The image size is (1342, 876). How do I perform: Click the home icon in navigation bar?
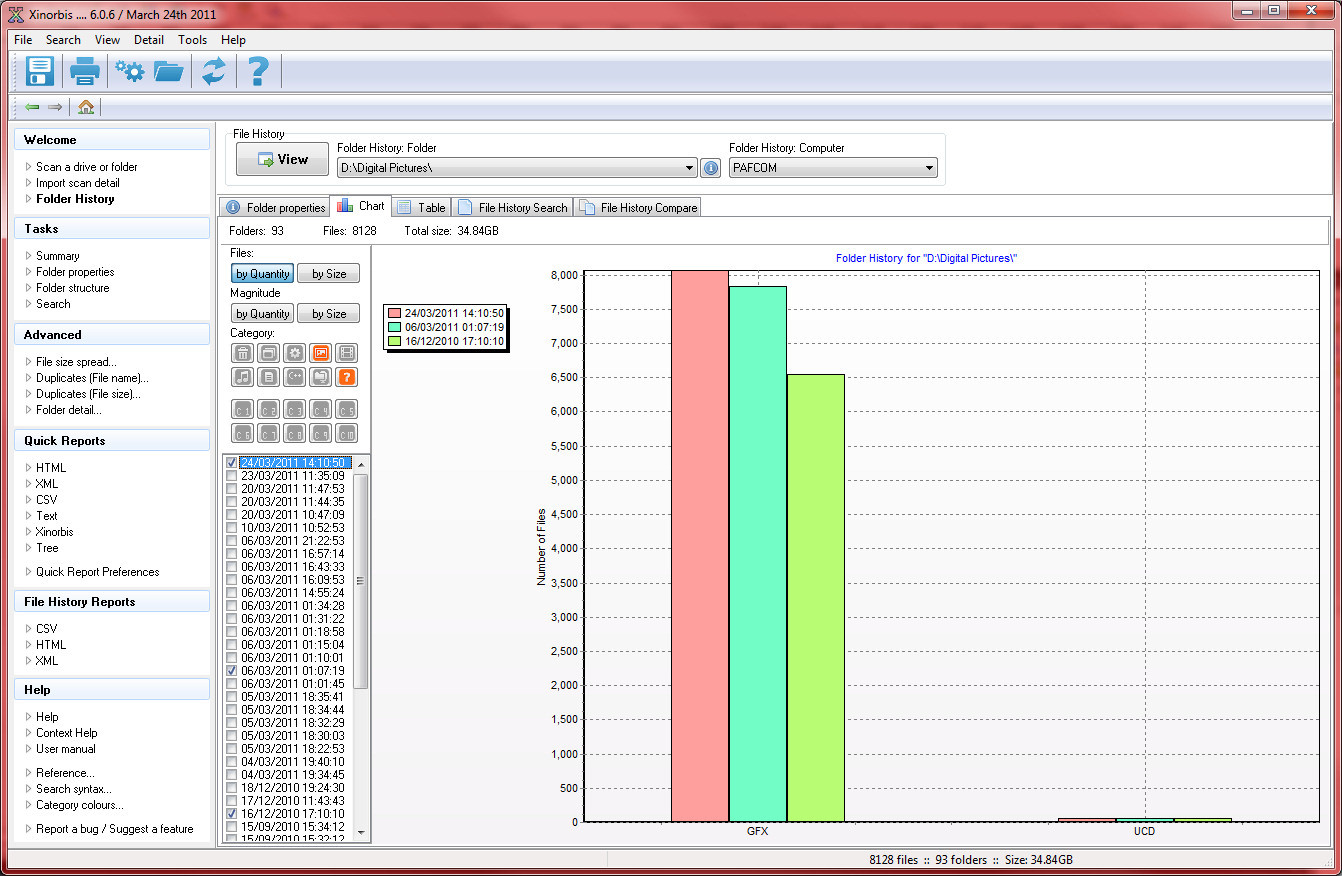[86, 107]
